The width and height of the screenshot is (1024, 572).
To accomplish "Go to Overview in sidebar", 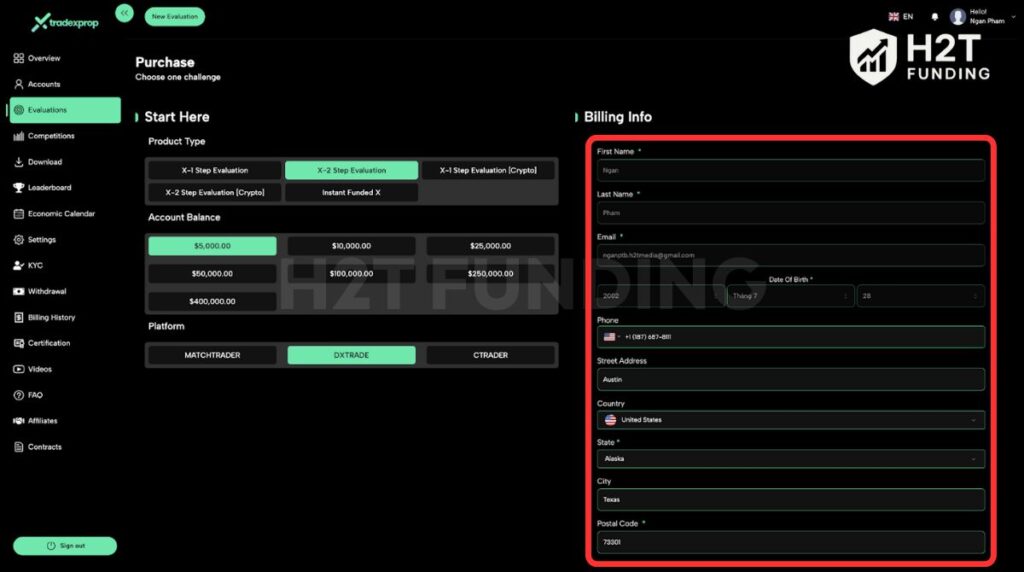I will 44,58.
